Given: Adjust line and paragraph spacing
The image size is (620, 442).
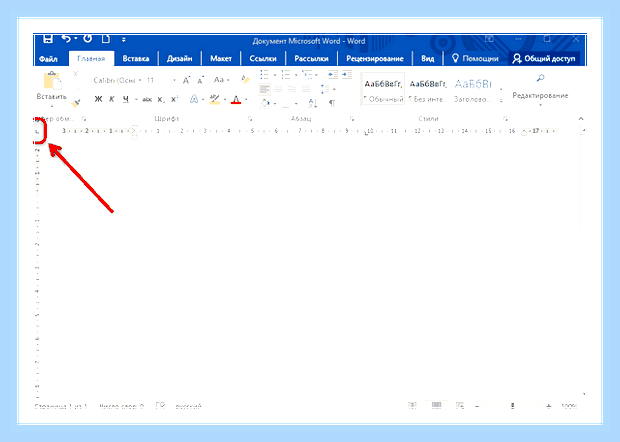Looking at the screenshot, I should (325, 89).
